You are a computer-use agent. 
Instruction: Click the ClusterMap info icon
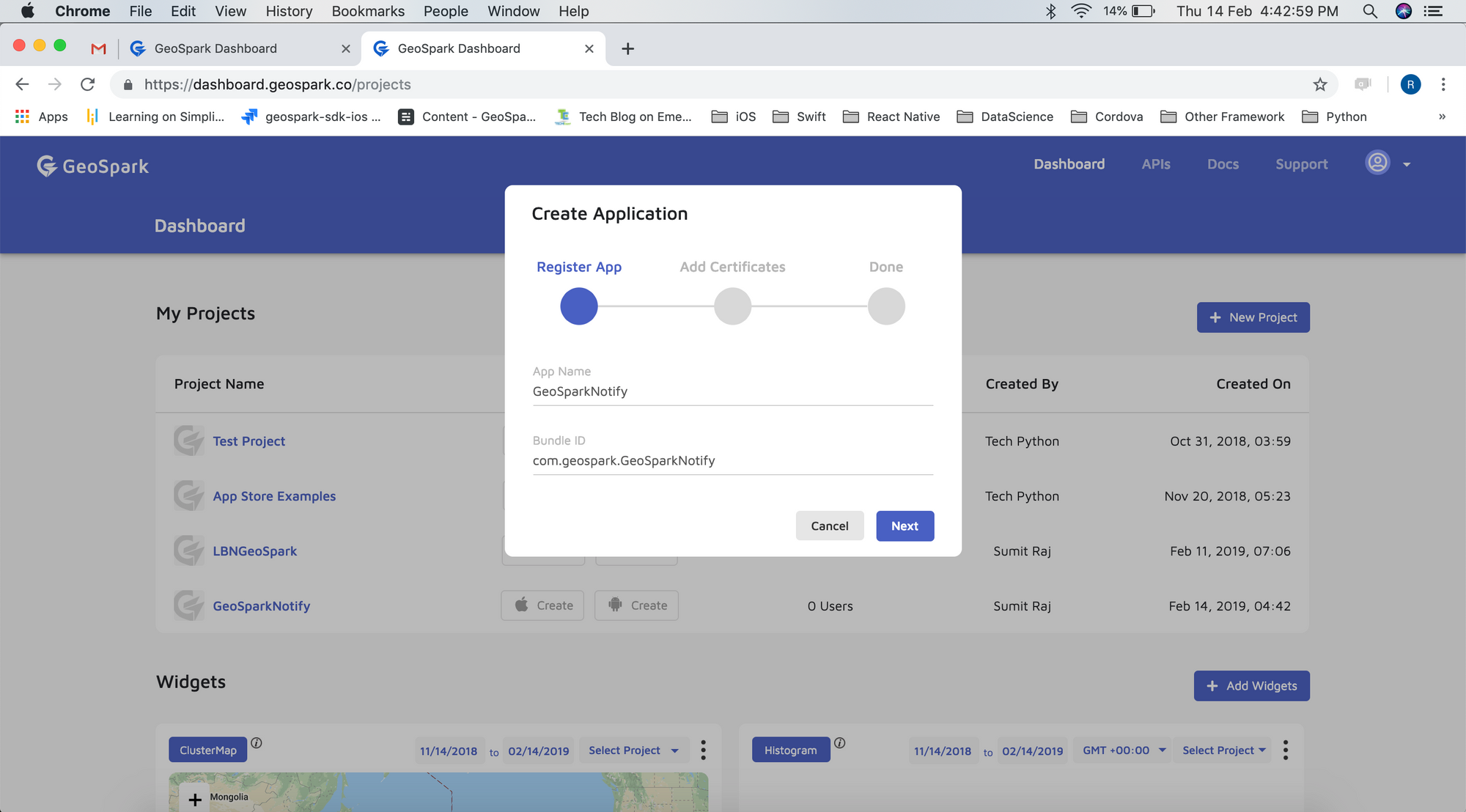257,742
